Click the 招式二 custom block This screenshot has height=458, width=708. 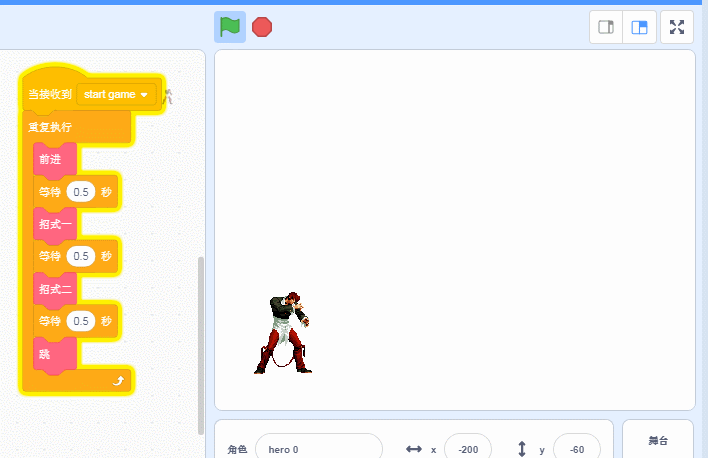[55, 289]
